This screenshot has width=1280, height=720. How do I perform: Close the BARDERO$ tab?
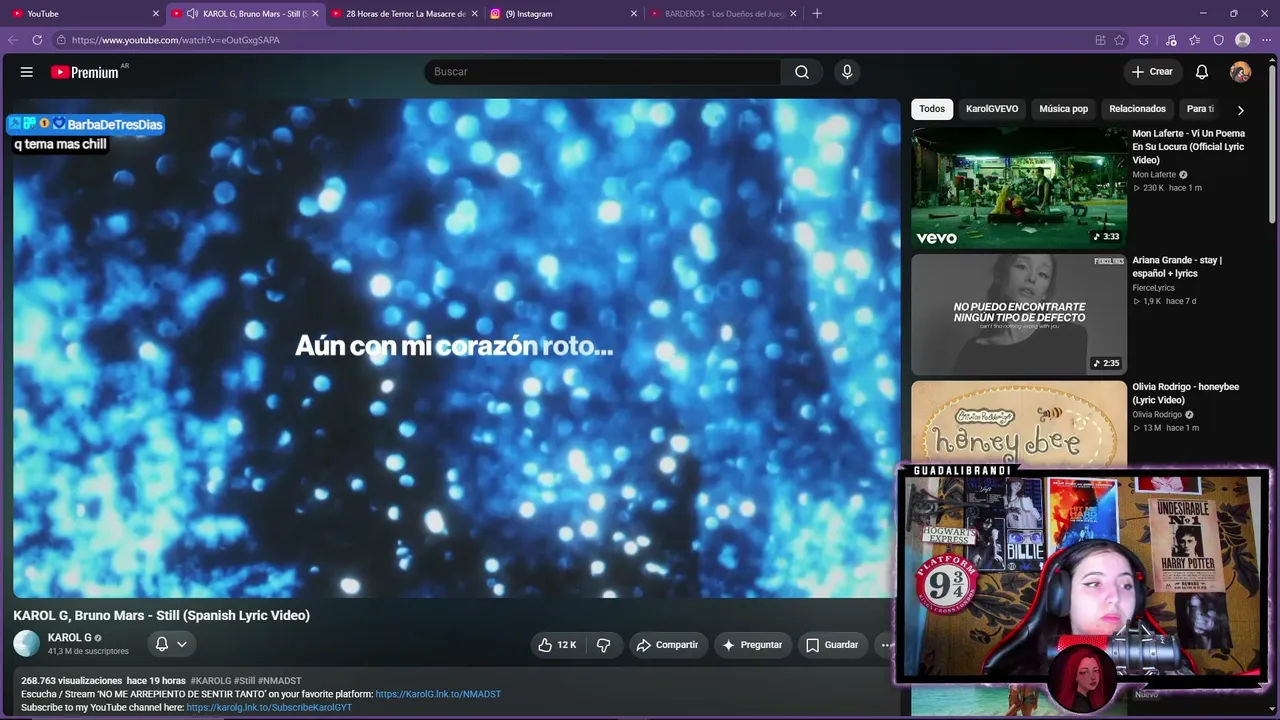coord(793,14)
